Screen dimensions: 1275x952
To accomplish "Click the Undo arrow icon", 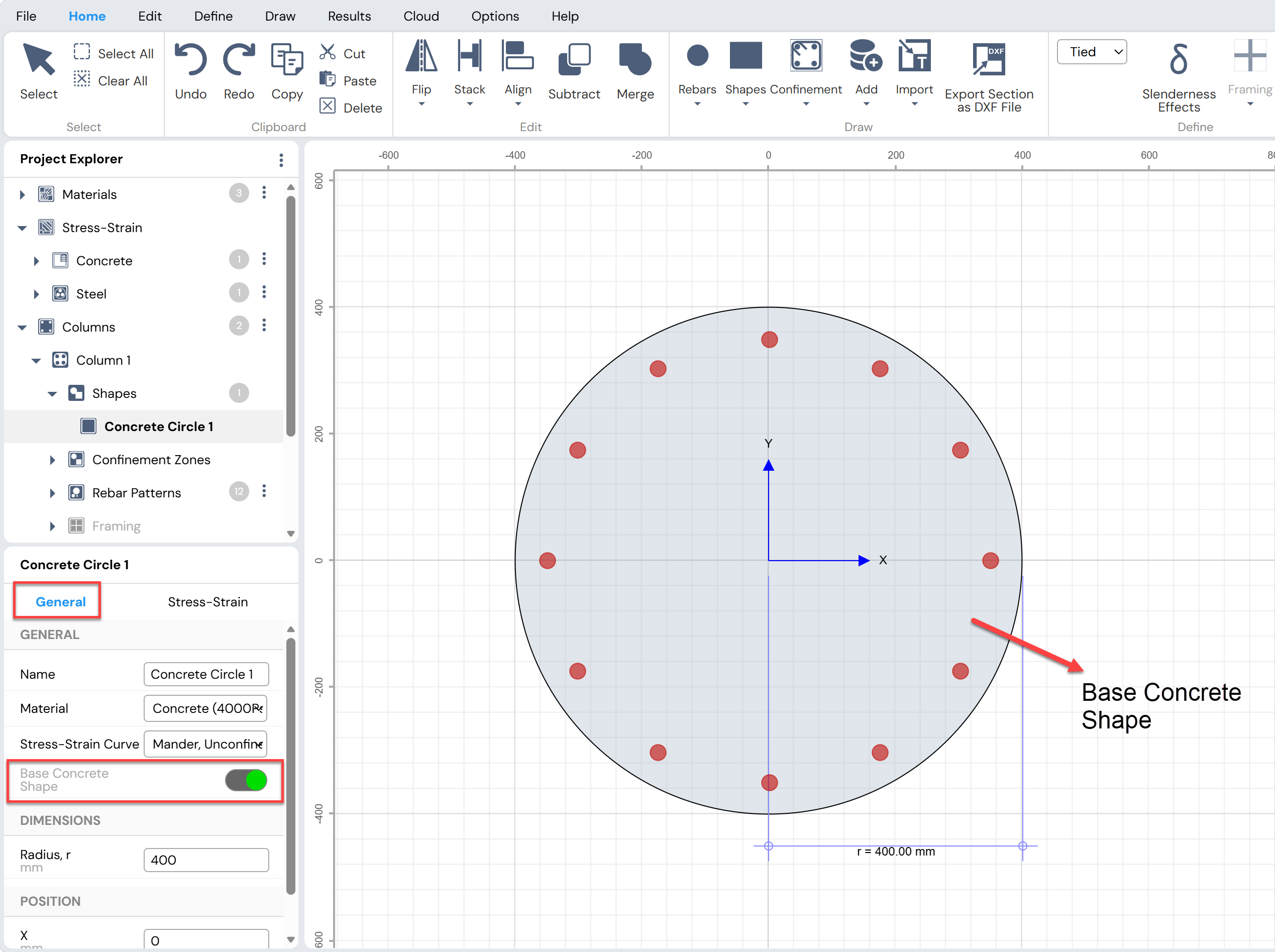I will 190,60.
